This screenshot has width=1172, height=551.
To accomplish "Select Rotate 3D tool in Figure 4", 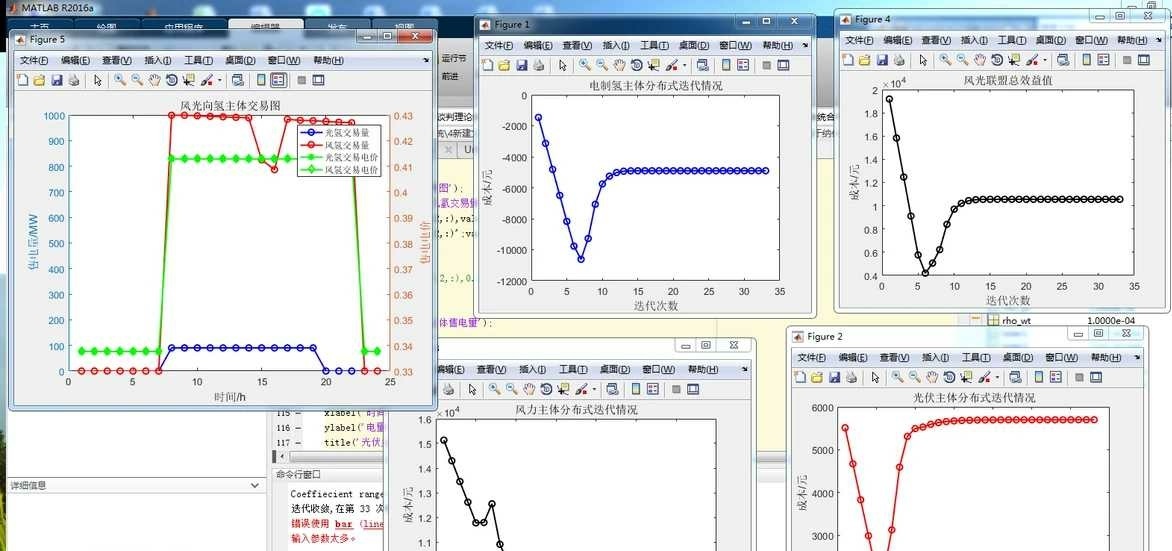I will pyautogui.click(x=997, y=60).
